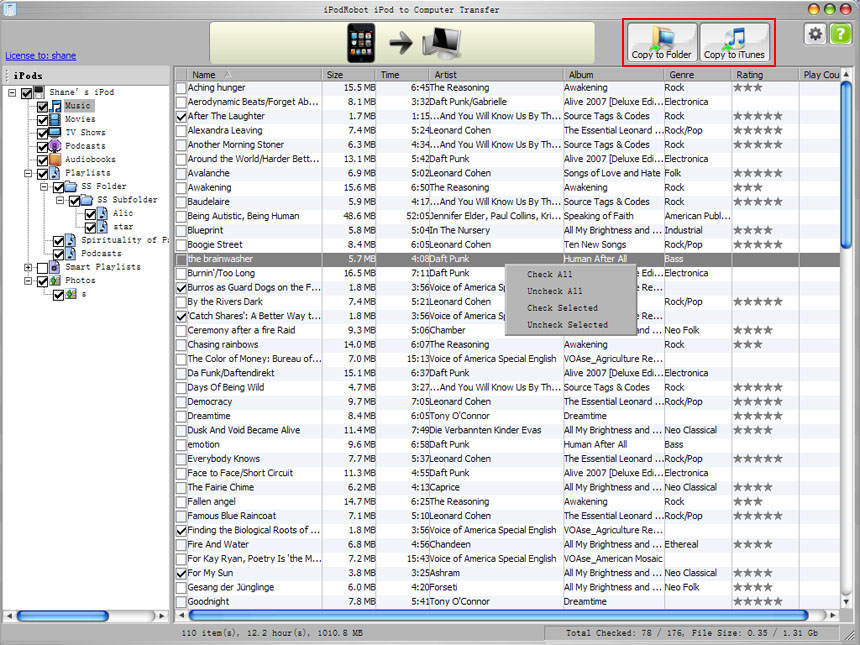860x645 pixels.
Task: Collapse the Playlists node
Action: pos(28,173)
